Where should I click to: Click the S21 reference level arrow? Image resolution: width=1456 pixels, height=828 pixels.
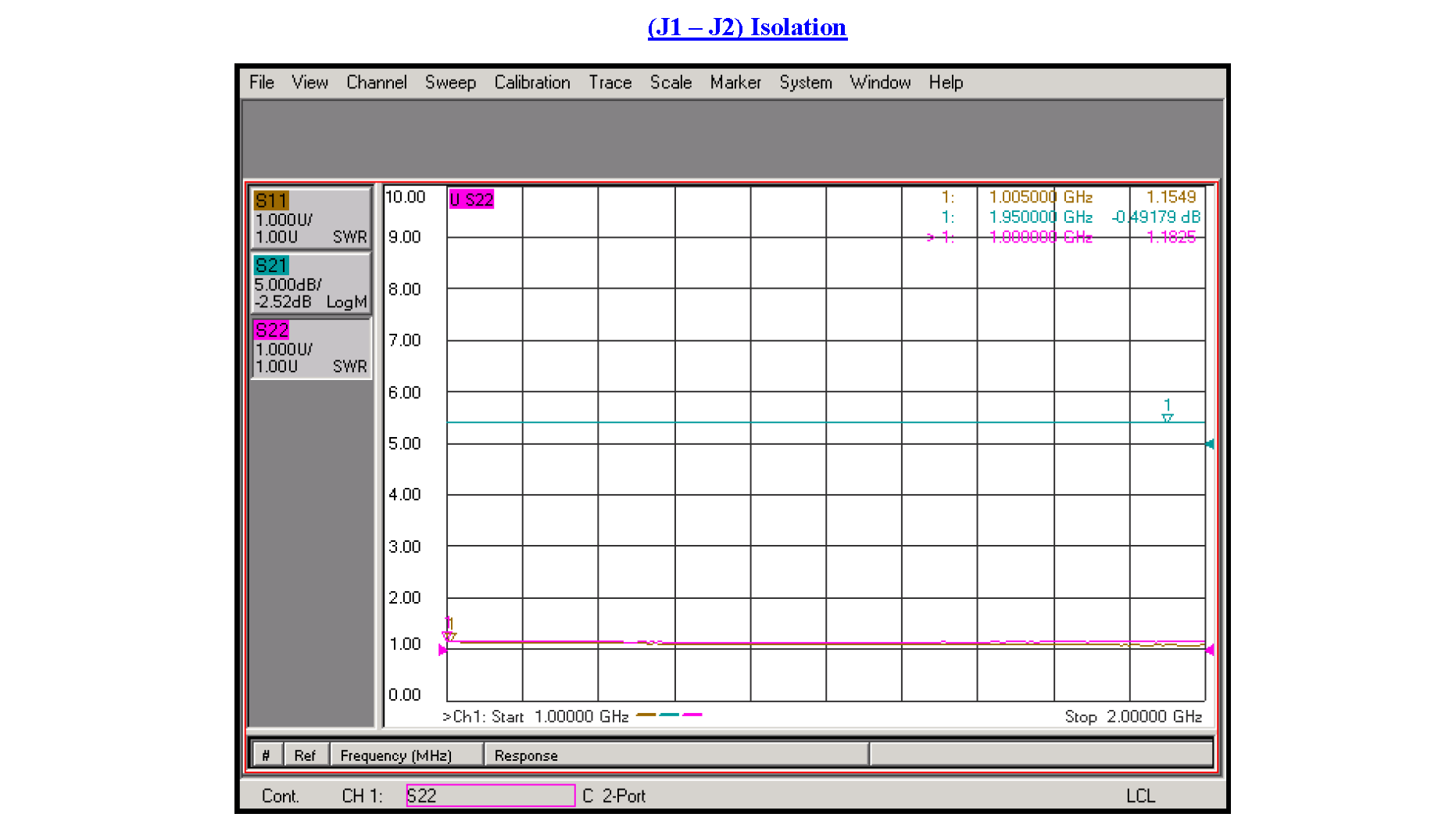1209,443
